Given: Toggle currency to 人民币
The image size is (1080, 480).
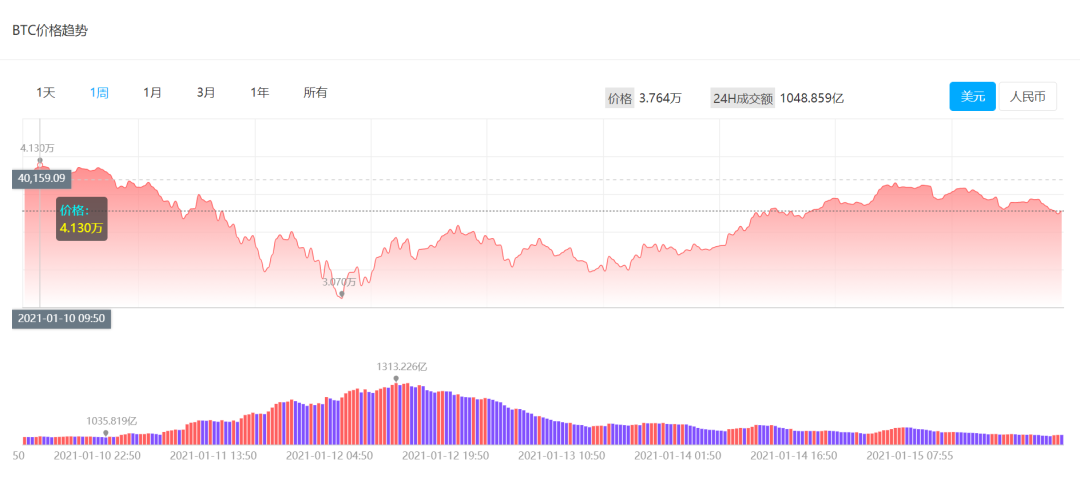Looking at the screenshot, I should pyautogui.click(x=1027, y=97).
